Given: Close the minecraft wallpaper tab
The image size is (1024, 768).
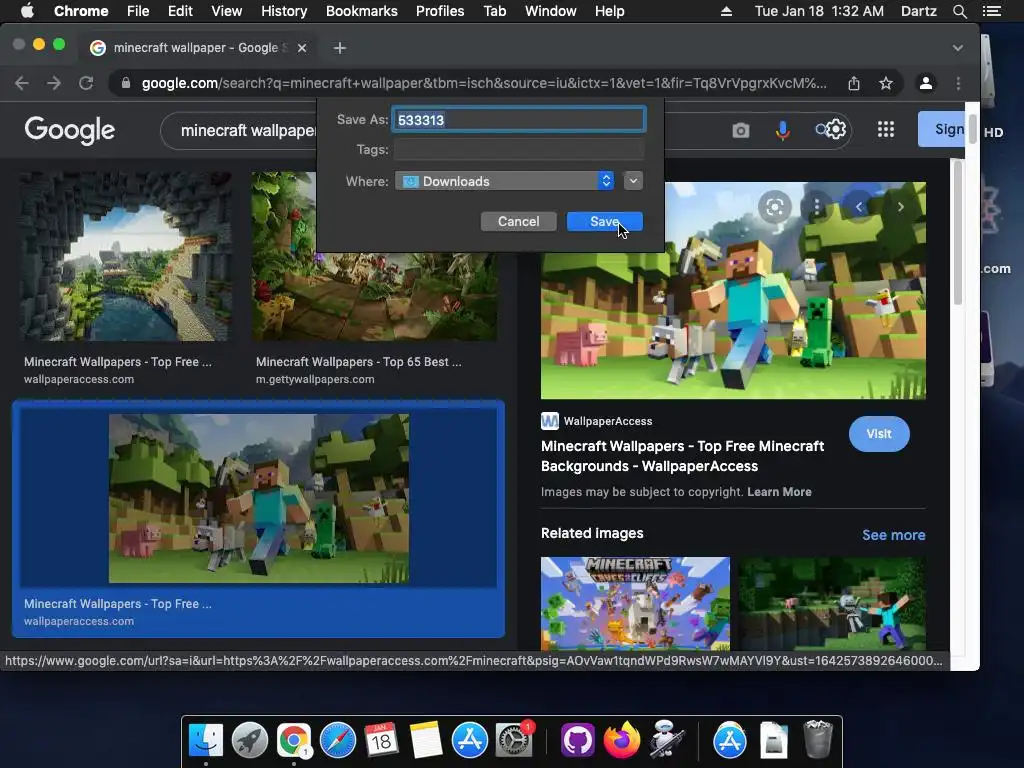Looking at the screenshot, I should pyautogui.click(x=302, y=48).
